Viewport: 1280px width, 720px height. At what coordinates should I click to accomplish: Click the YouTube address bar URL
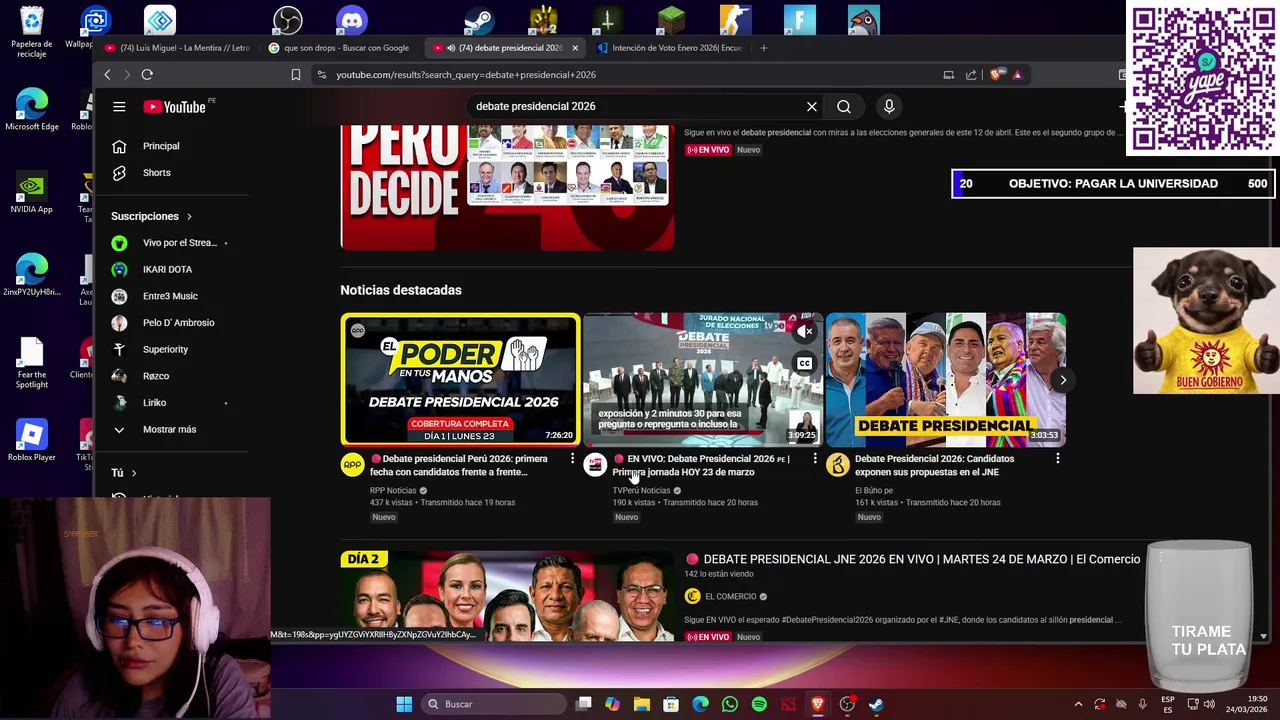click(x=466, y=75)
